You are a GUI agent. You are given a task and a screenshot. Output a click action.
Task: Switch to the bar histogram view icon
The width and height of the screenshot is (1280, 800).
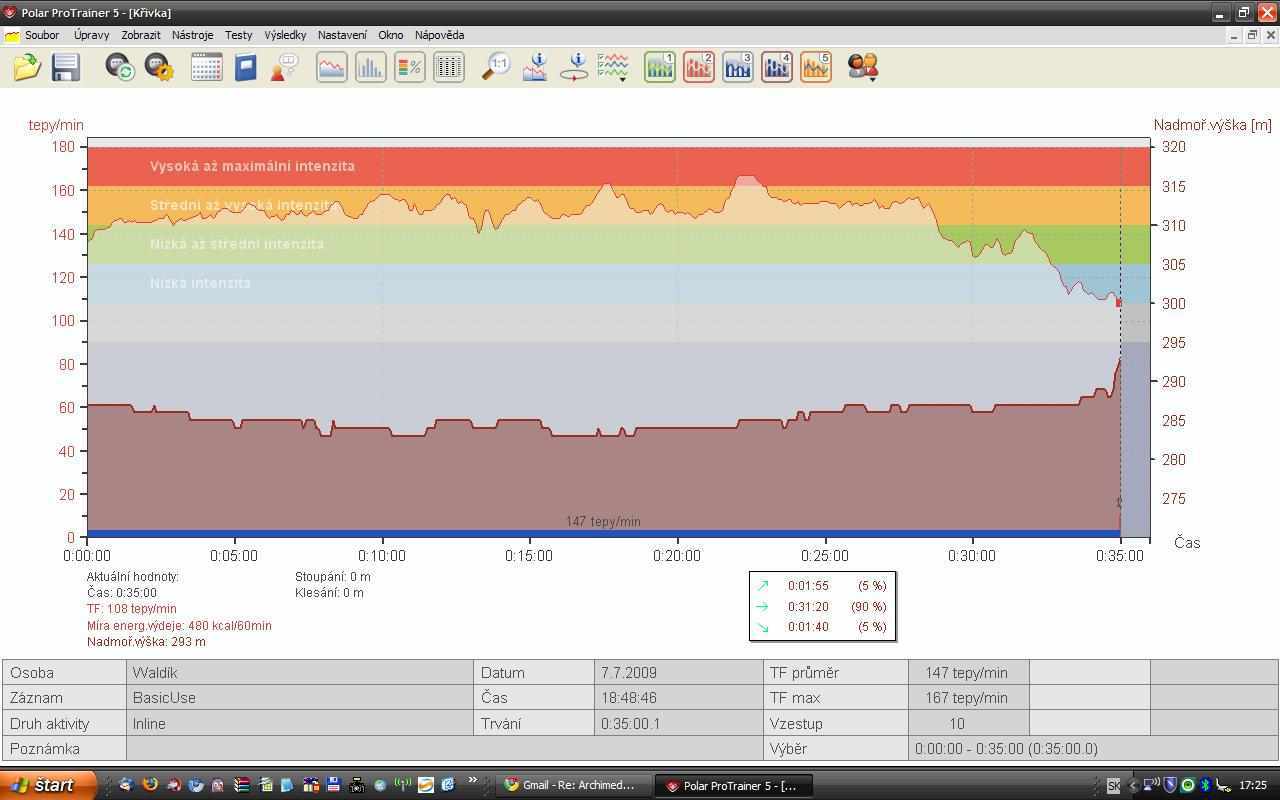coord(371,67)
